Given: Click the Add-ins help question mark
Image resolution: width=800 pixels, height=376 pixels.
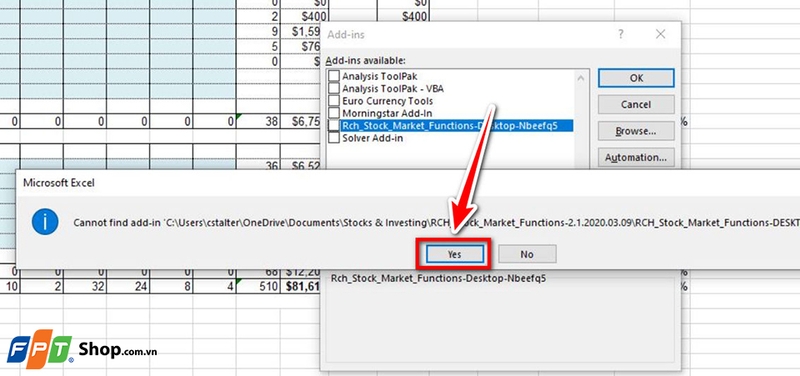Looking at the screenshot, I should 621,35.
